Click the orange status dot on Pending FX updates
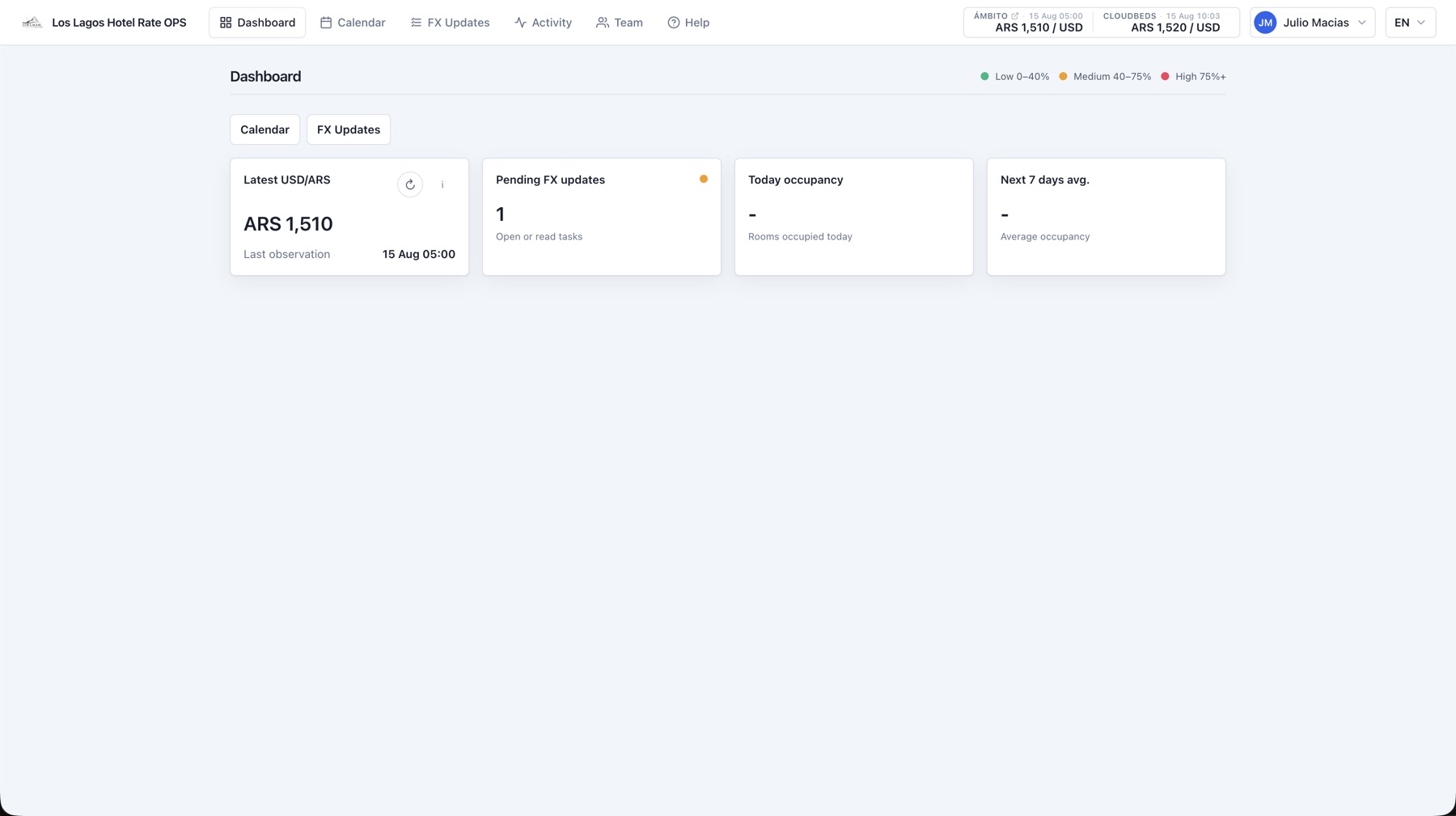 (x=704, y=179)
